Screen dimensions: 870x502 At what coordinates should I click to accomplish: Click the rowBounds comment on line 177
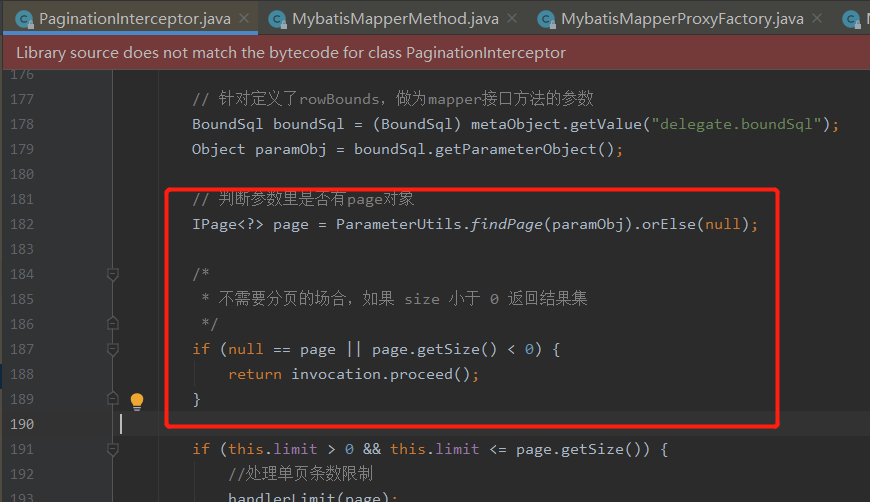pyautogui.click(x=393, y=99)
